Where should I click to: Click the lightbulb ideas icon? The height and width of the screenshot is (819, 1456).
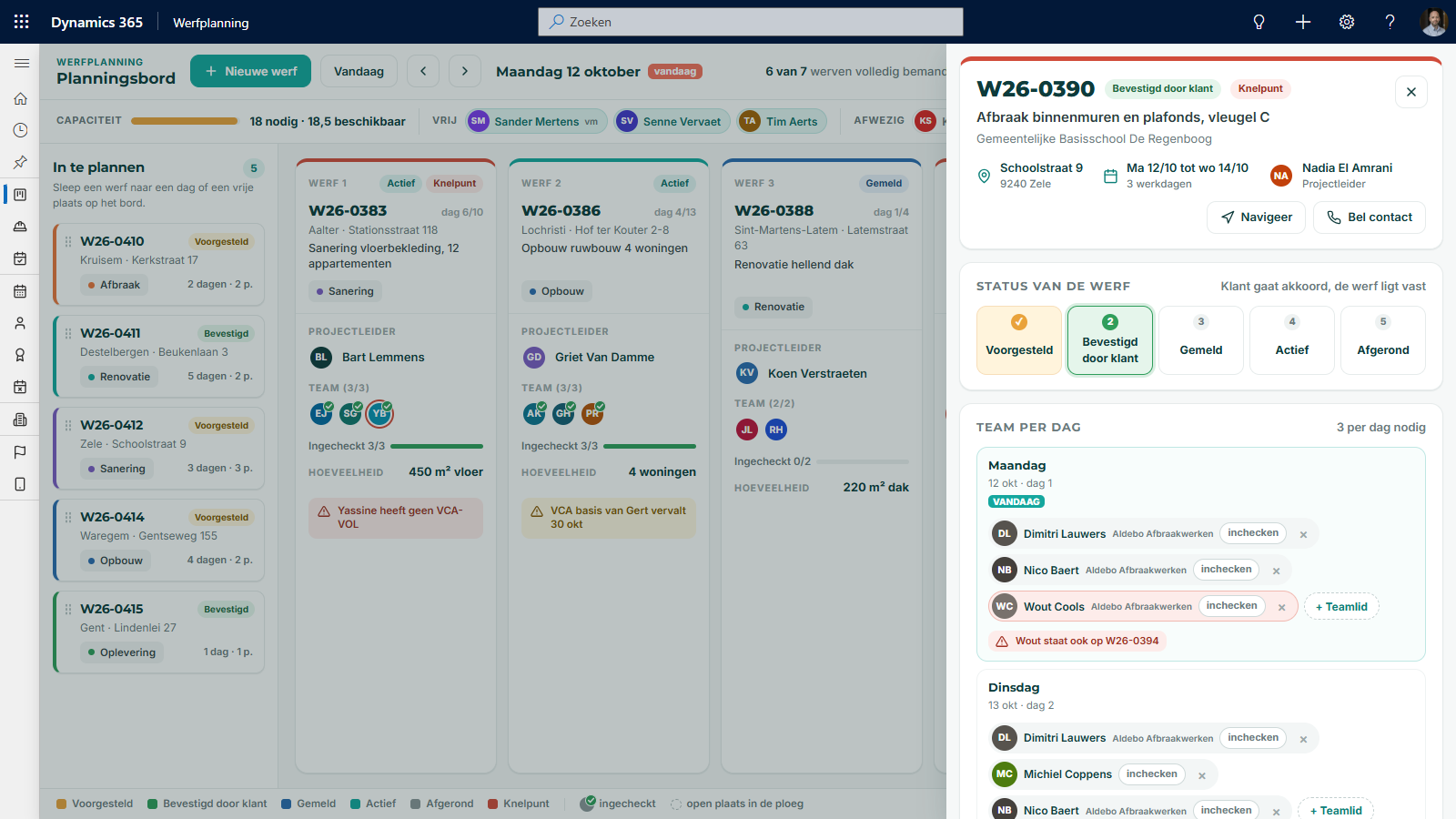[x=1259, y=22]
